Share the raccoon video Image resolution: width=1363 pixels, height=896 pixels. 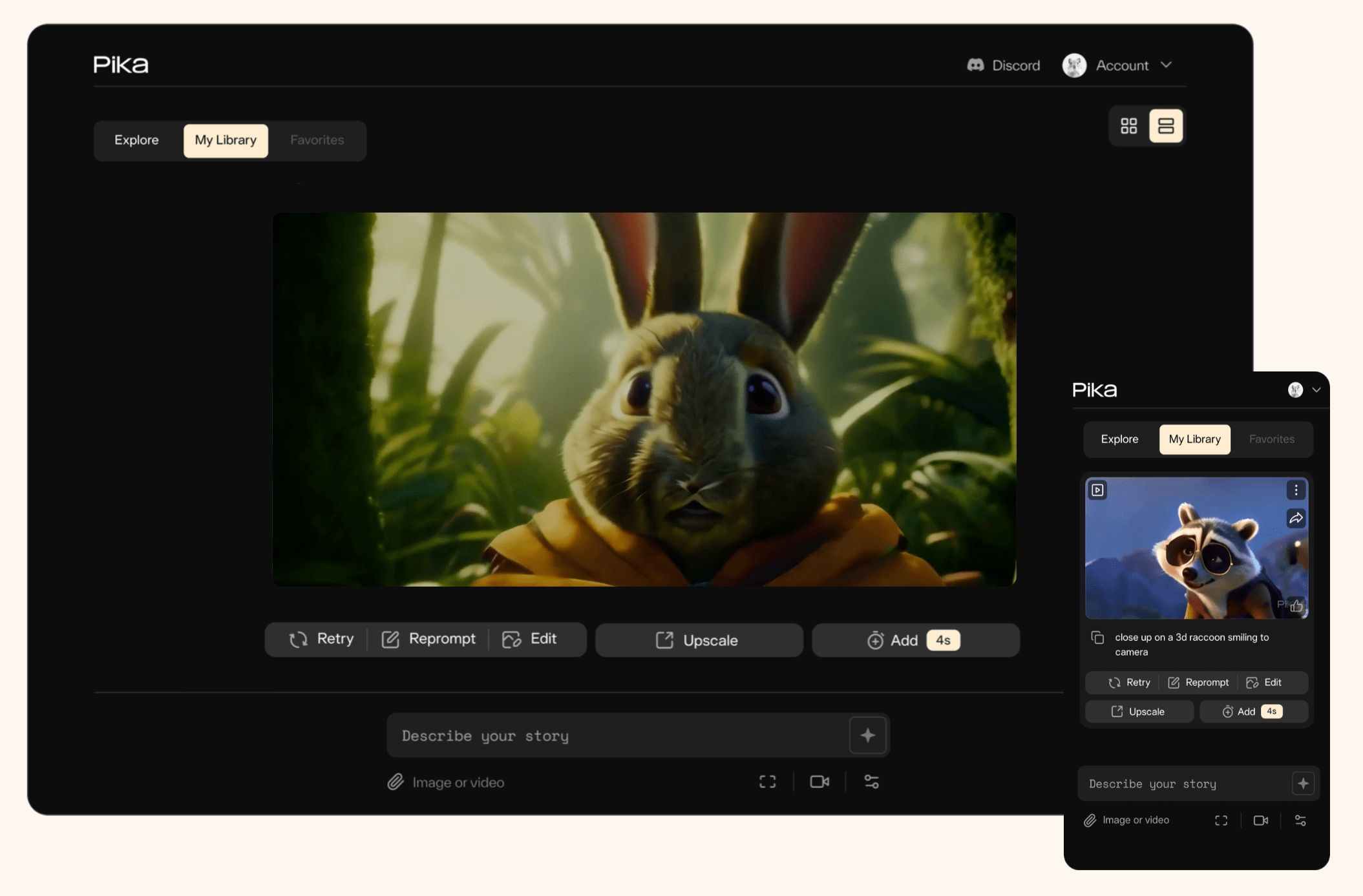[x=1296, y=518]
